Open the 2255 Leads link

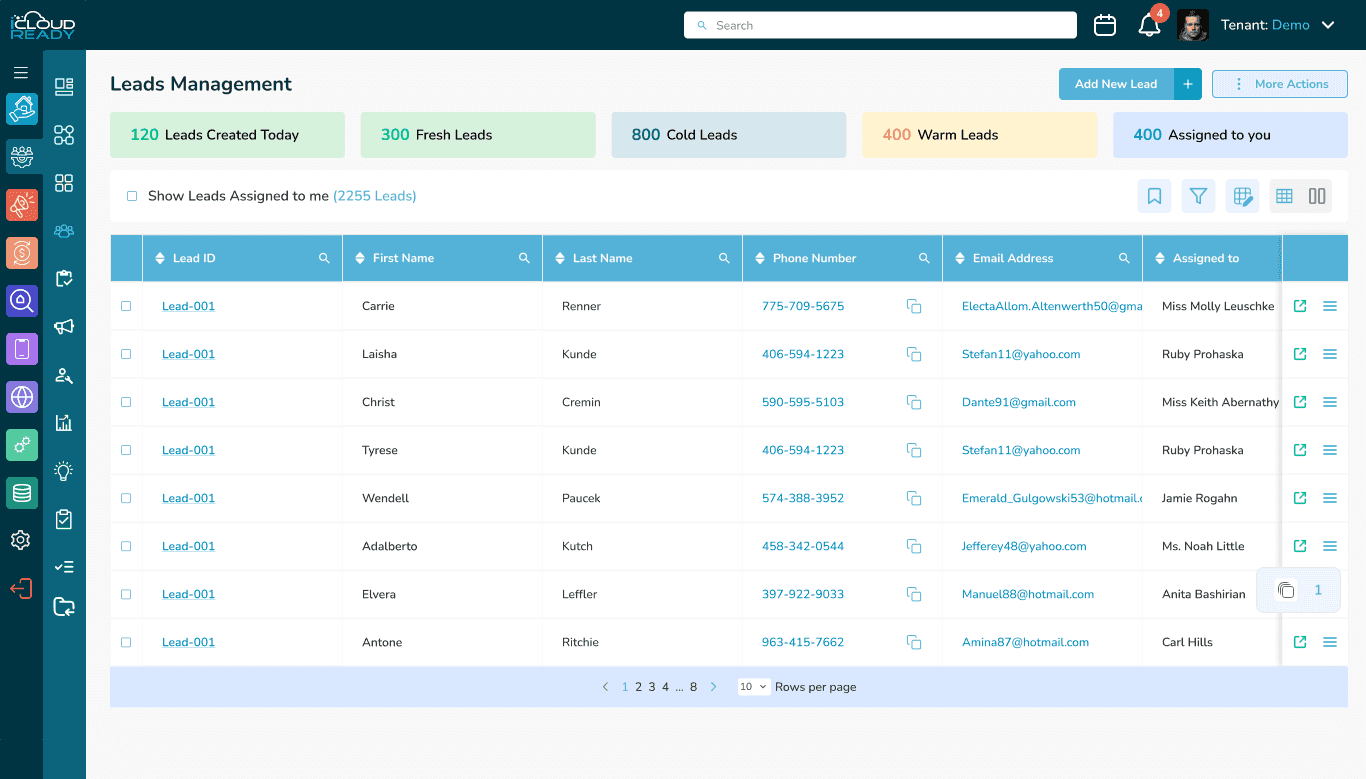[375, 196]
